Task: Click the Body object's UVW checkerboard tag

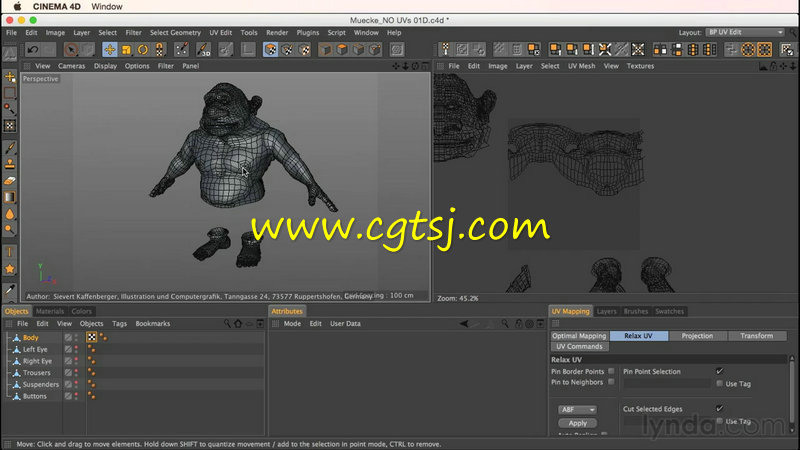Action: click(92, 337)
